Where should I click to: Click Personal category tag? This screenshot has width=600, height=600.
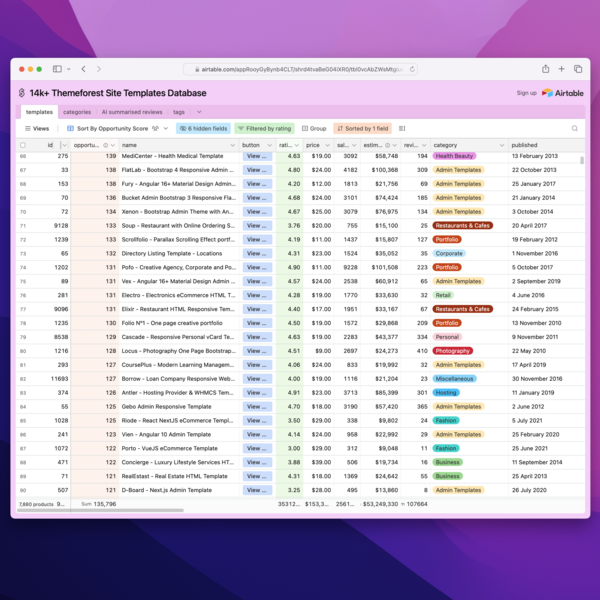pyautogui.click(x=447, y=337)
